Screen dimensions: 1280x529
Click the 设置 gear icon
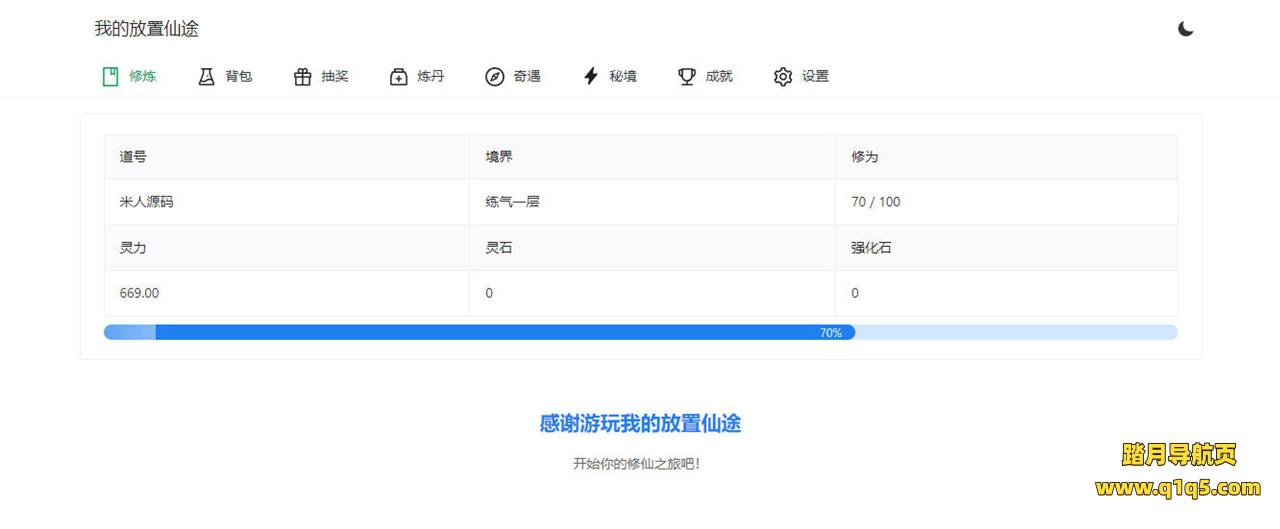point(783,76)
